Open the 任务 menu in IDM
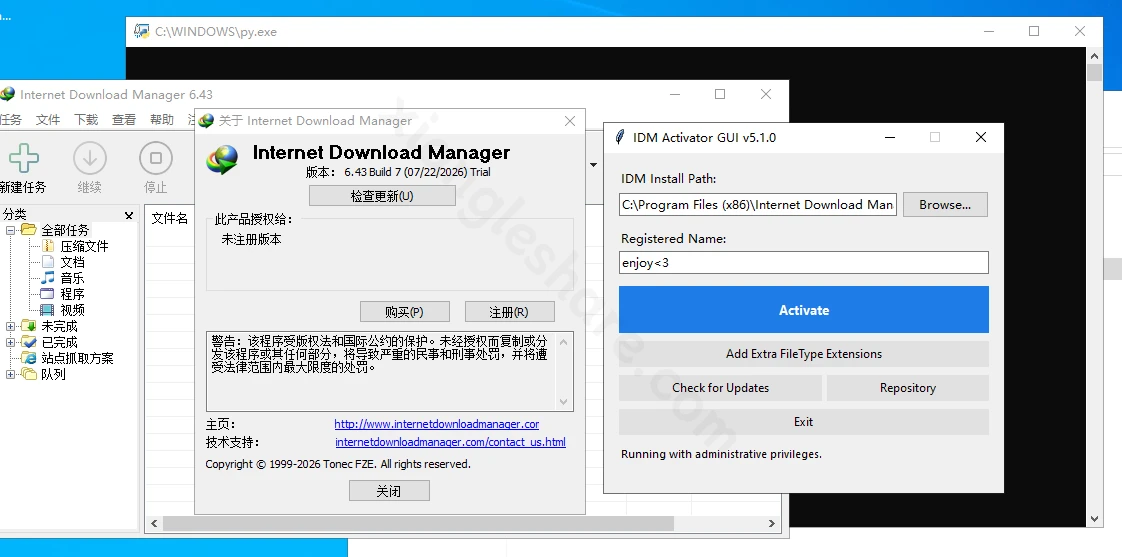 click(11, 120)
